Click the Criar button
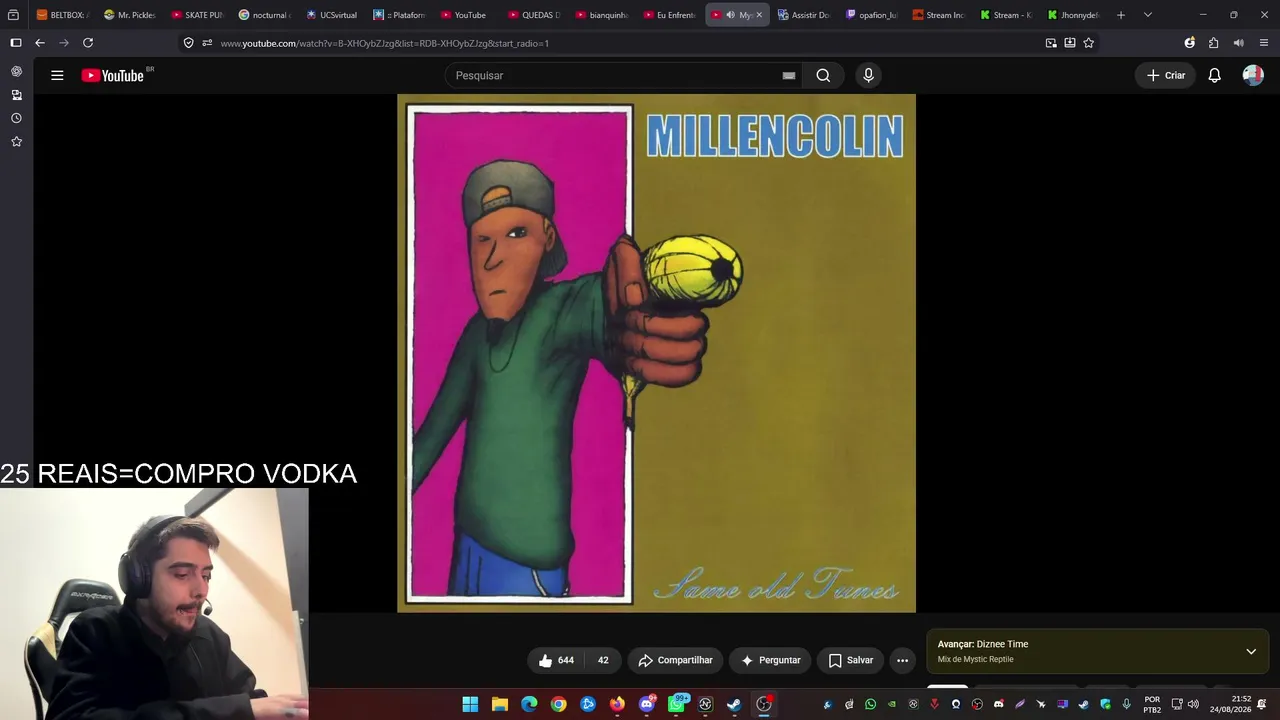The width and height of the screenshot is (1280, 720). click(x=1165, y=75)
